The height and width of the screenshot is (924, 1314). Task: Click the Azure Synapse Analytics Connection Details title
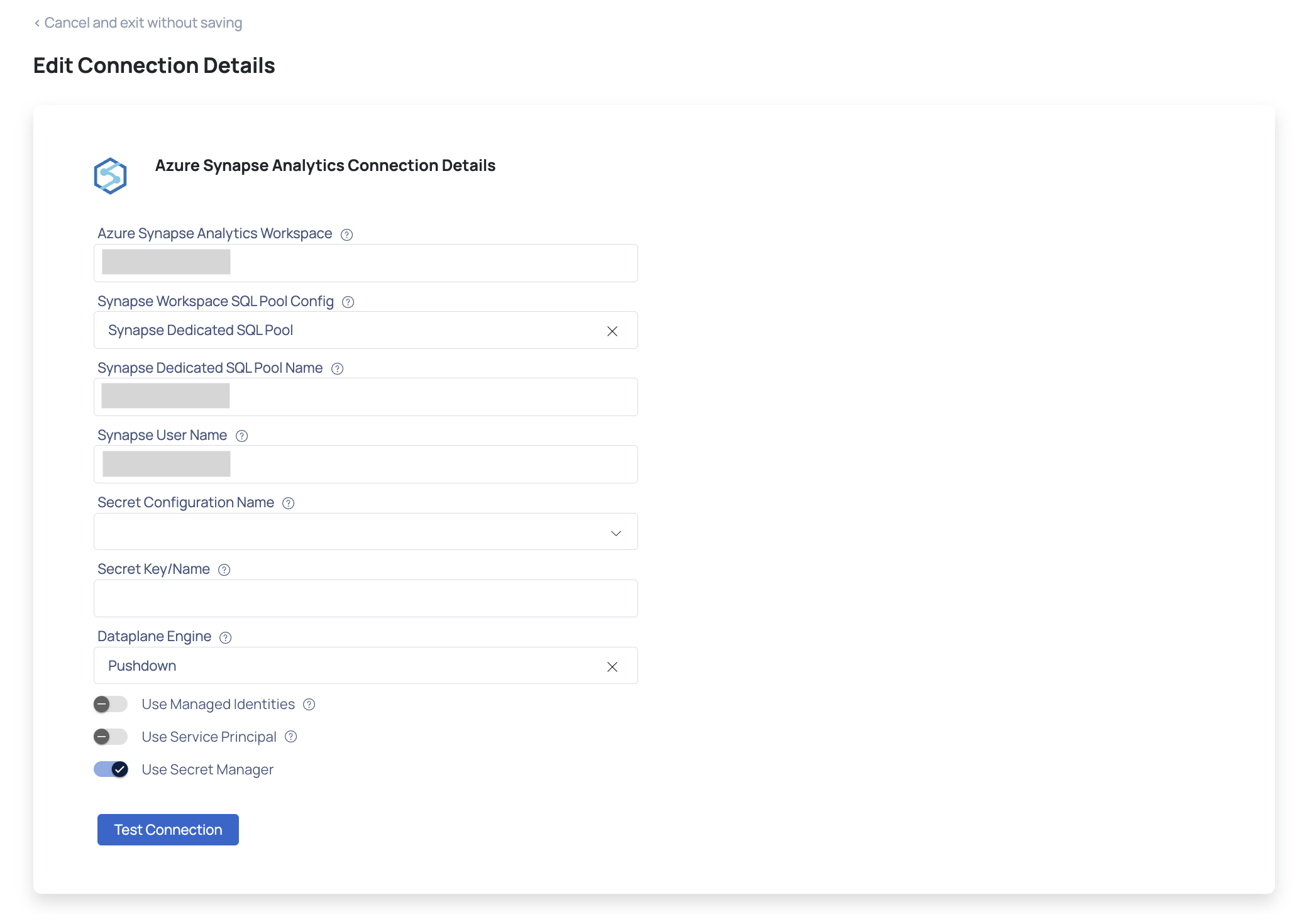point(325,165)
